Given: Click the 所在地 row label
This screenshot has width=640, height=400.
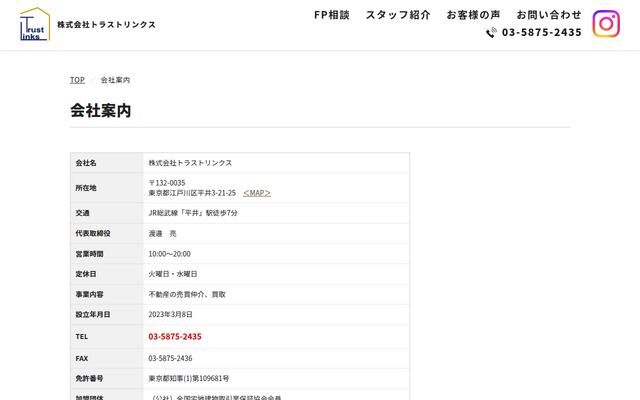Looking at the screenshot, I should click(86, 188).
